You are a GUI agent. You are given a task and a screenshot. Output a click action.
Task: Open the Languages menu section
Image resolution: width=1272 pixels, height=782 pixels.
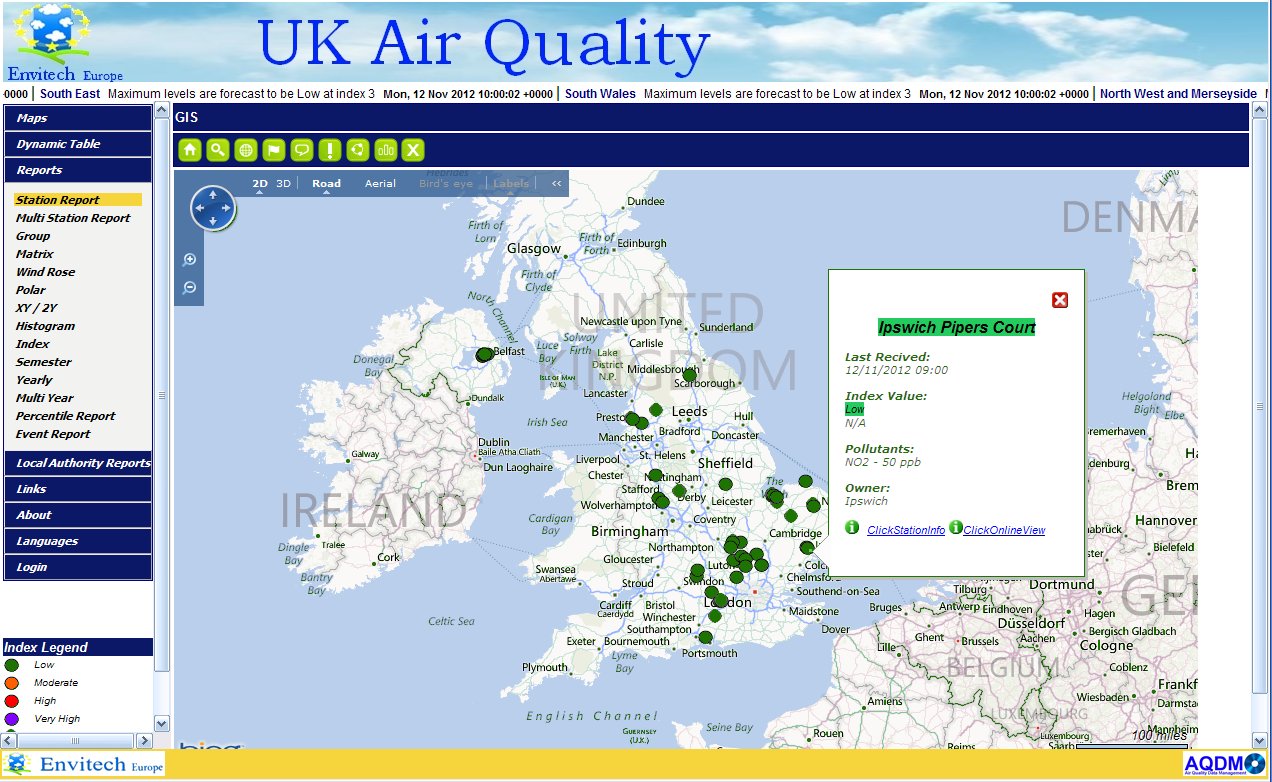pyautogui.click(x=78, y=540)
